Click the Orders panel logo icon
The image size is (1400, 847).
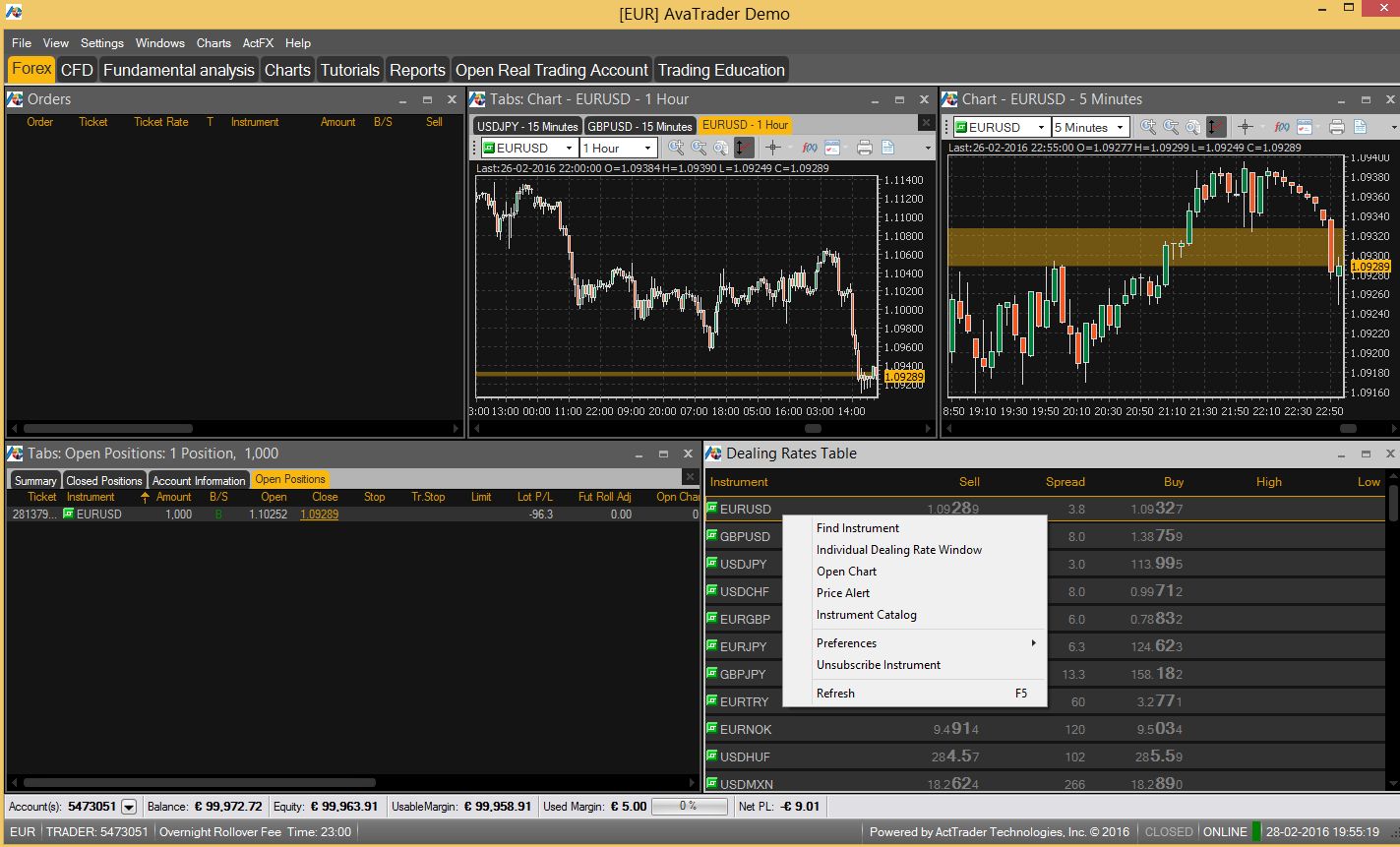[15, 98]
